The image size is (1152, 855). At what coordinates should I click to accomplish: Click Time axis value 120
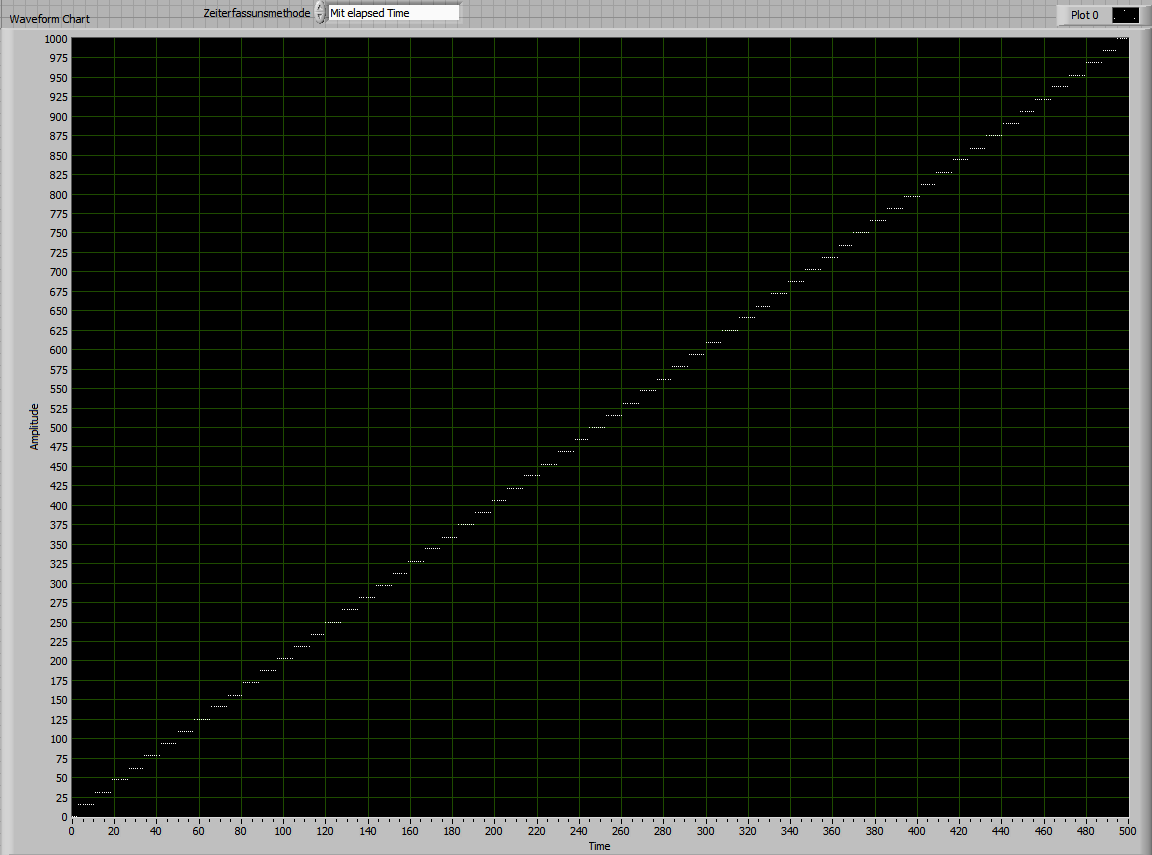click(x=325, y=831)
